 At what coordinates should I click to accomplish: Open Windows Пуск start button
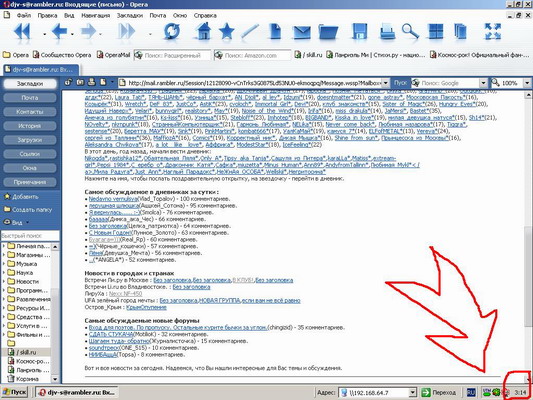point(14,392)
